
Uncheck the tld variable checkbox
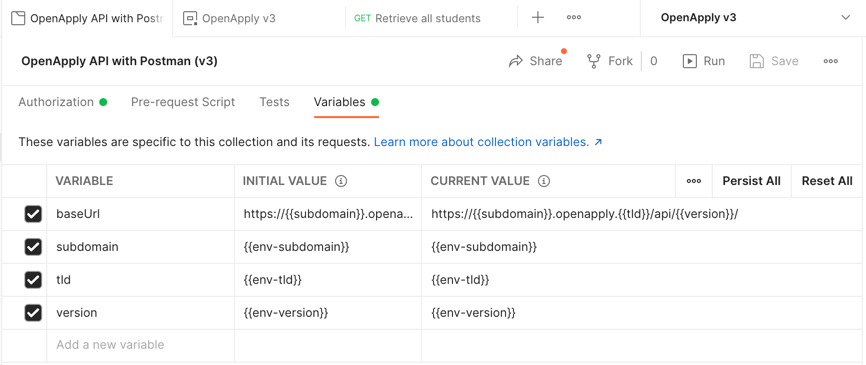(x=33, y=280)
